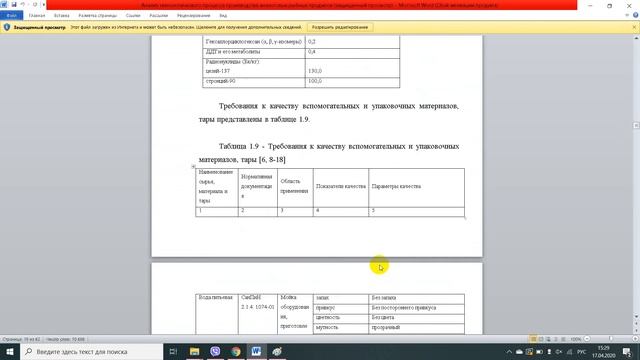Open Task View on the taskbar
This screenshot has width=640, height=360.
(173, 351)
